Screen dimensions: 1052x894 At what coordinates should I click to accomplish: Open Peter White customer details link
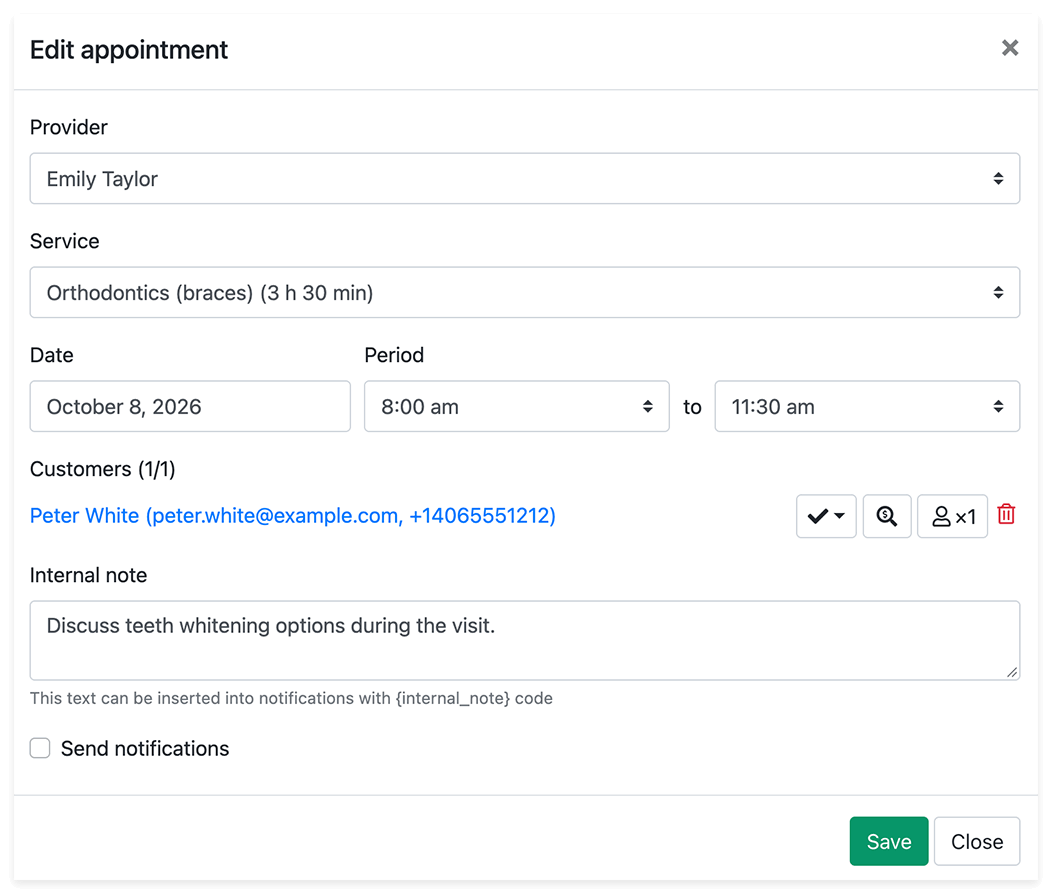pyautogui.click(x=293, y=515)
